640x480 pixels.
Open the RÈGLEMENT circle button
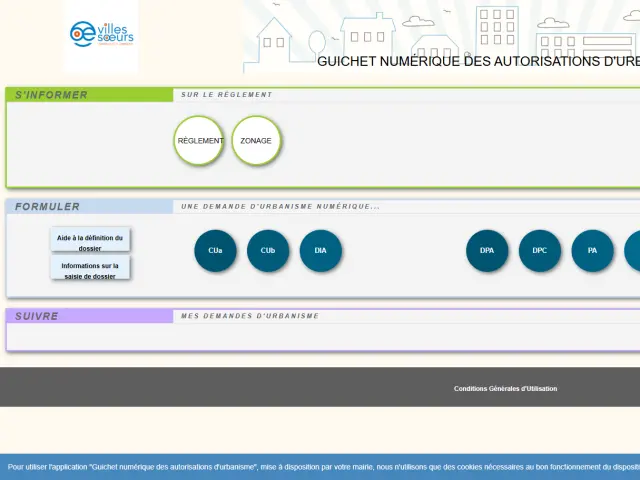tap(200, 141)
